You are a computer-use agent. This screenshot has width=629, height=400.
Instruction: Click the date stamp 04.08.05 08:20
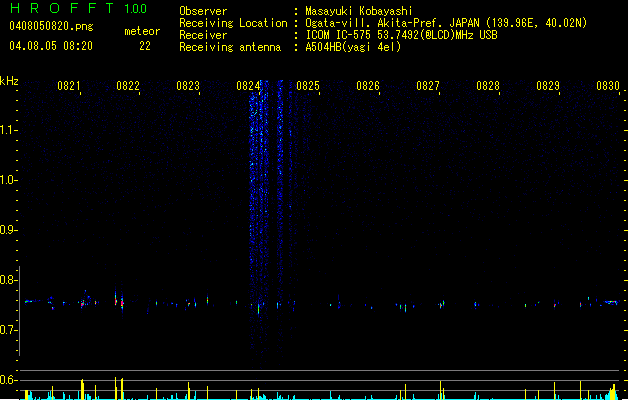tap(51, 46)
